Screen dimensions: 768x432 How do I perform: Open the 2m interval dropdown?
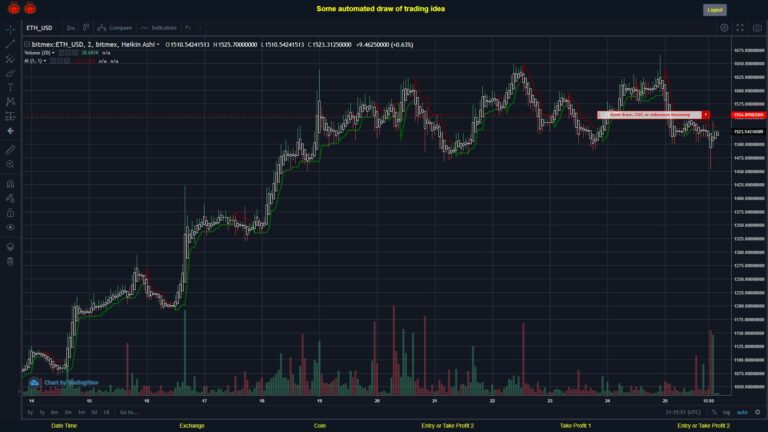71,28
